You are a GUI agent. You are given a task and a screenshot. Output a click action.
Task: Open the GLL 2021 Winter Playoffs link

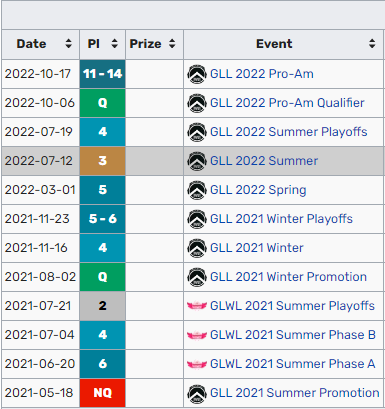pos(281,219)
